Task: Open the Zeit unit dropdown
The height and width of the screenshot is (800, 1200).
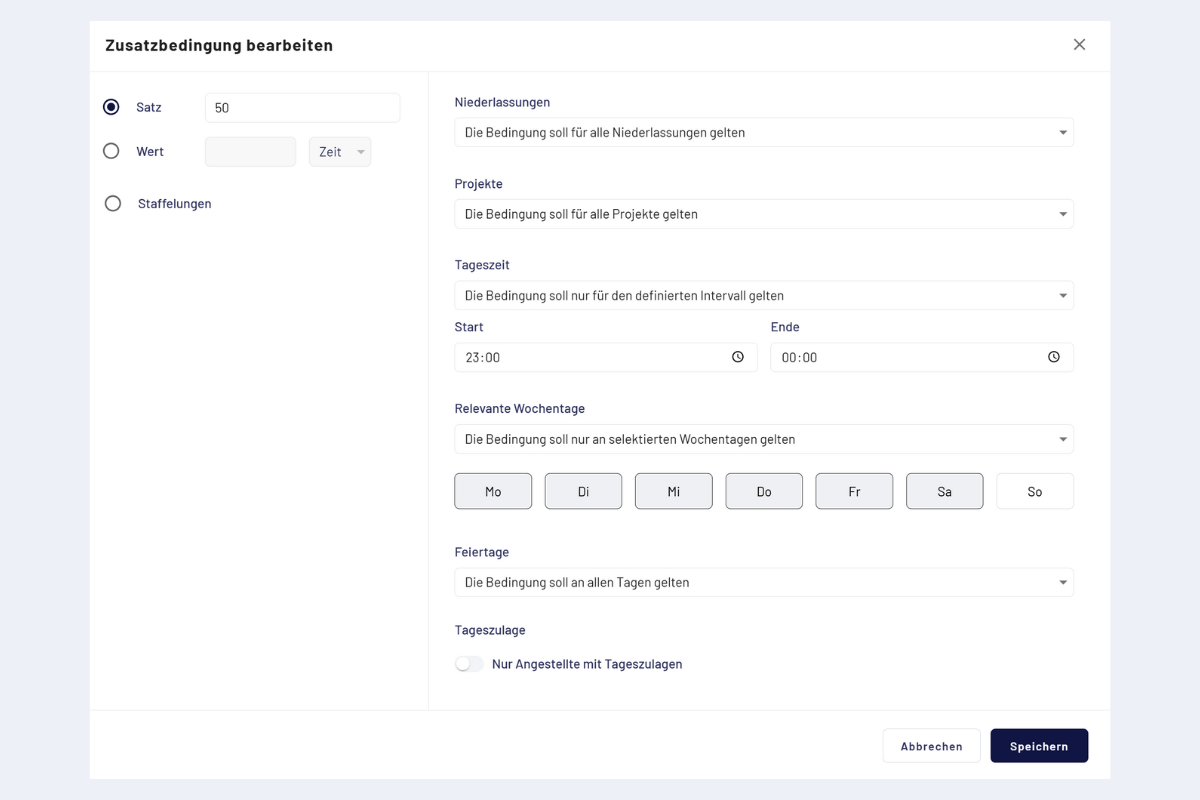Action: [x=340, y=152]
